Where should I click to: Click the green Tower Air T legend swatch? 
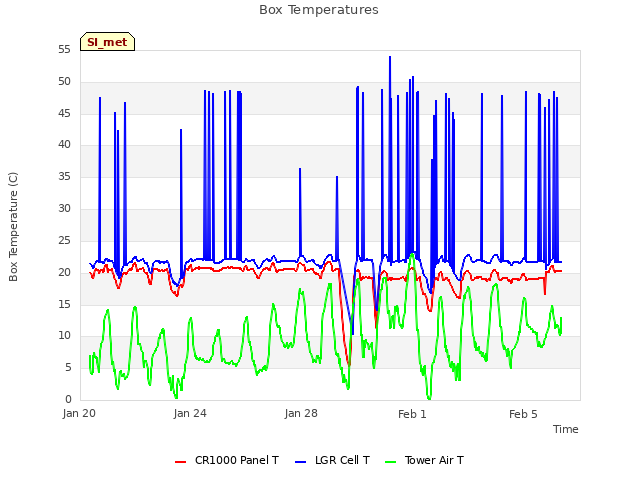point(391,462)
